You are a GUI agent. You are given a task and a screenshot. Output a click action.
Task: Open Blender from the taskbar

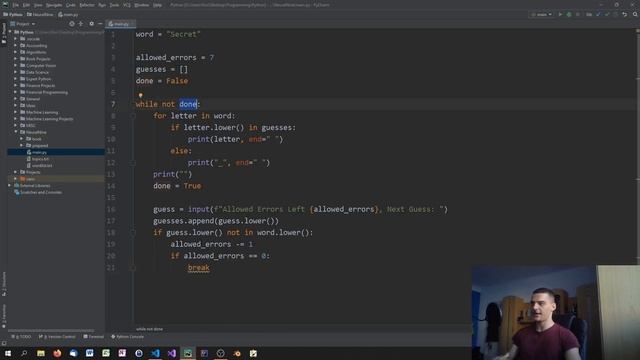[237, 353]
